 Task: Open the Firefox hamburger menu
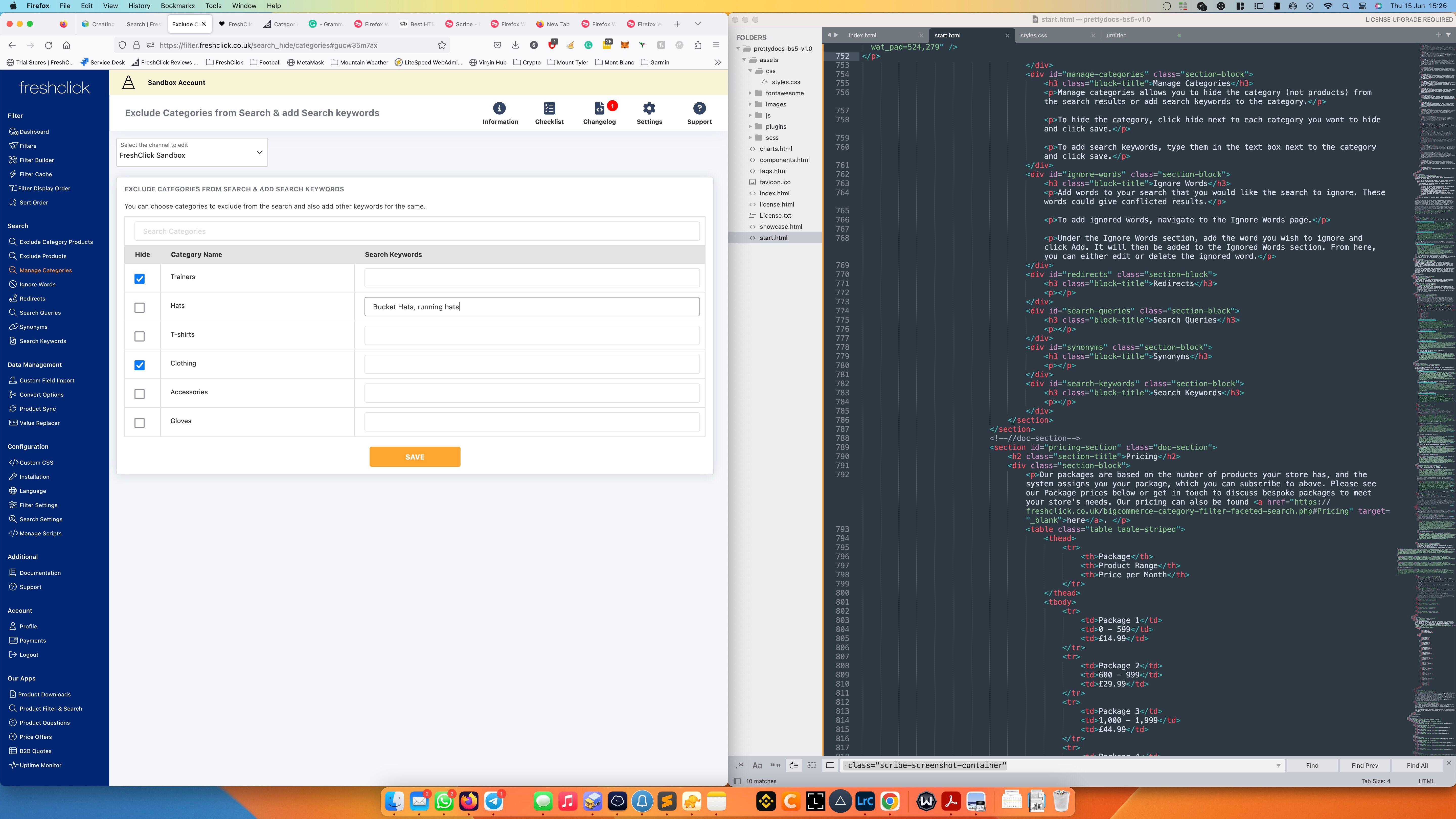pyautogui.click(x=716, y=45)
